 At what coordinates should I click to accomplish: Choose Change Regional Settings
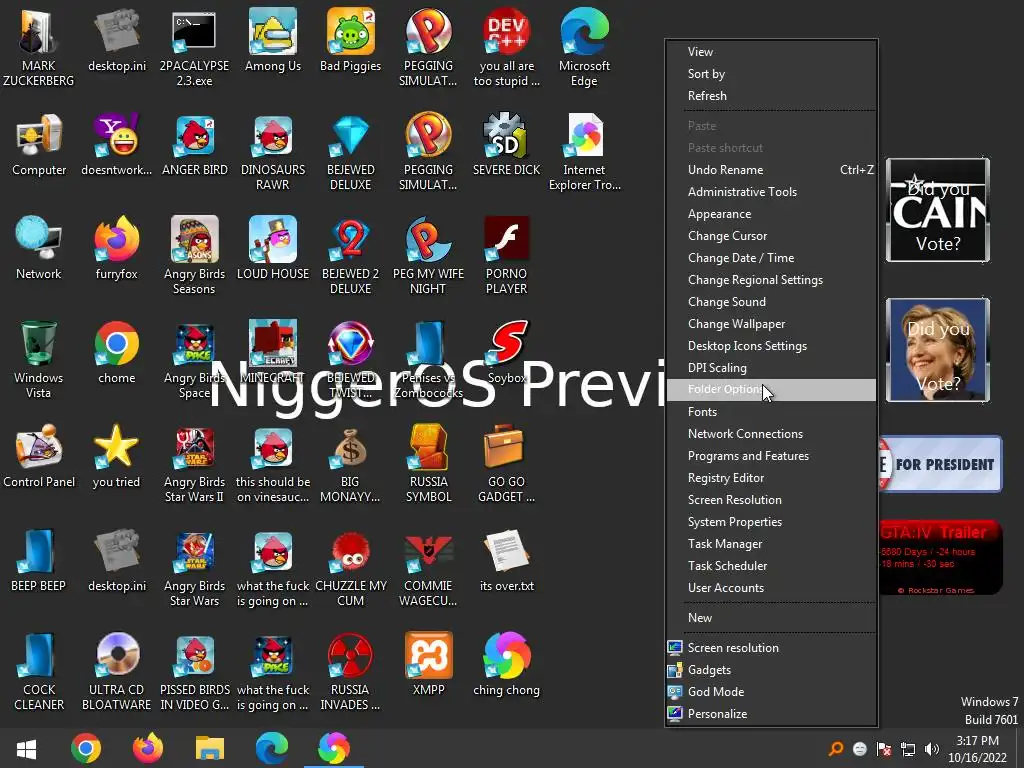(771, 280)
